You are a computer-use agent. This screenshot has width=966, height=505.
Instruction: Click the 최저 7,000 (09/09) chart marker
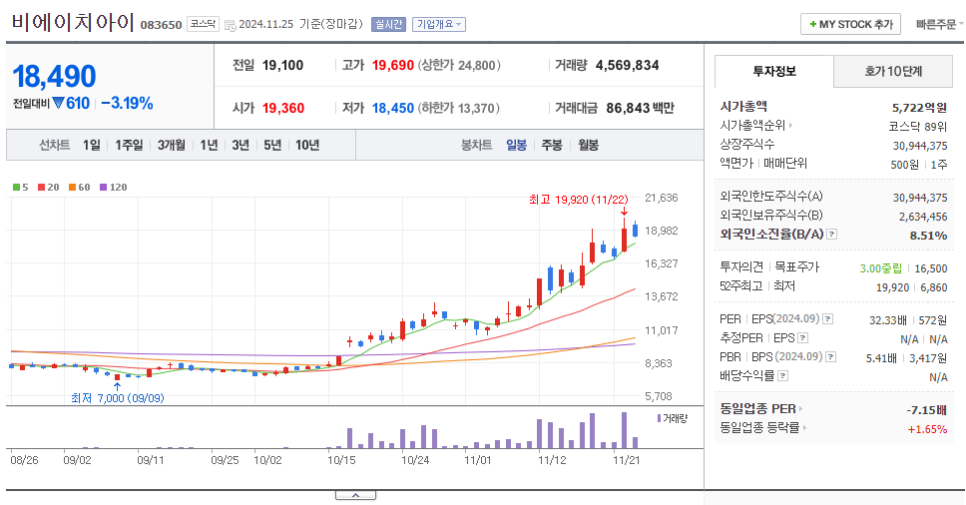click(x=118, y=398)
